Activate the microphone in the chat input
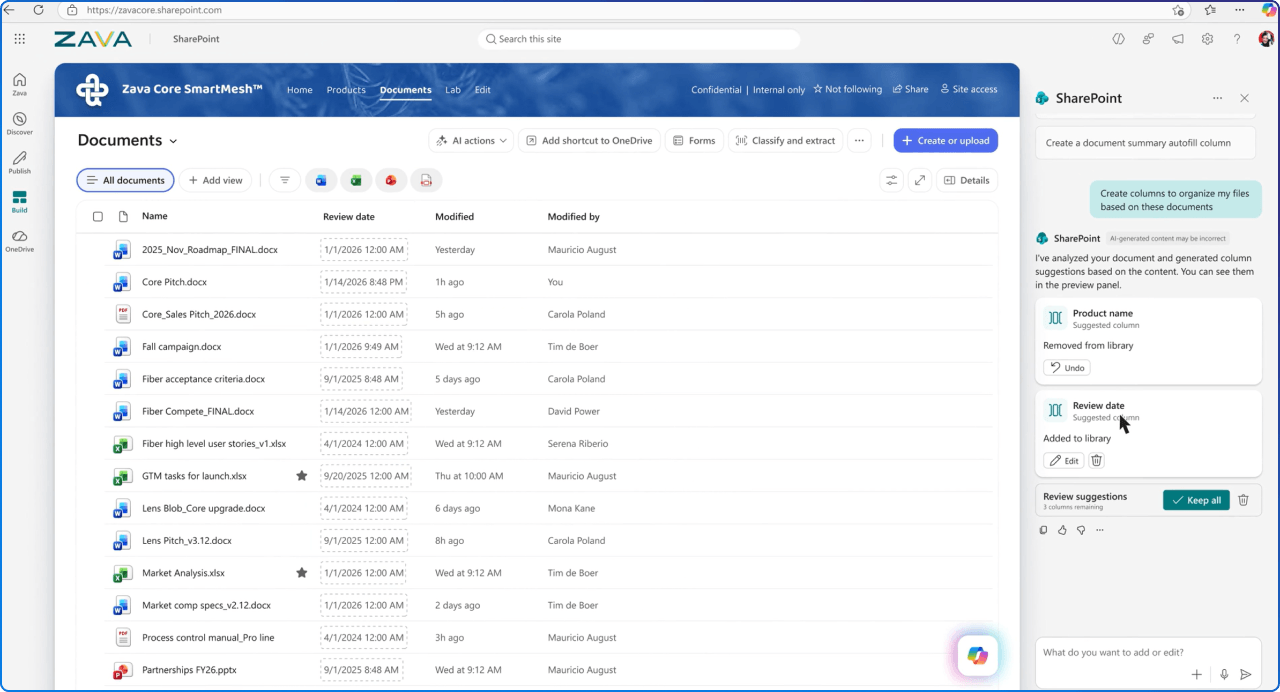The height and width of the screenshot is (692, 1280). [1222, 674]
